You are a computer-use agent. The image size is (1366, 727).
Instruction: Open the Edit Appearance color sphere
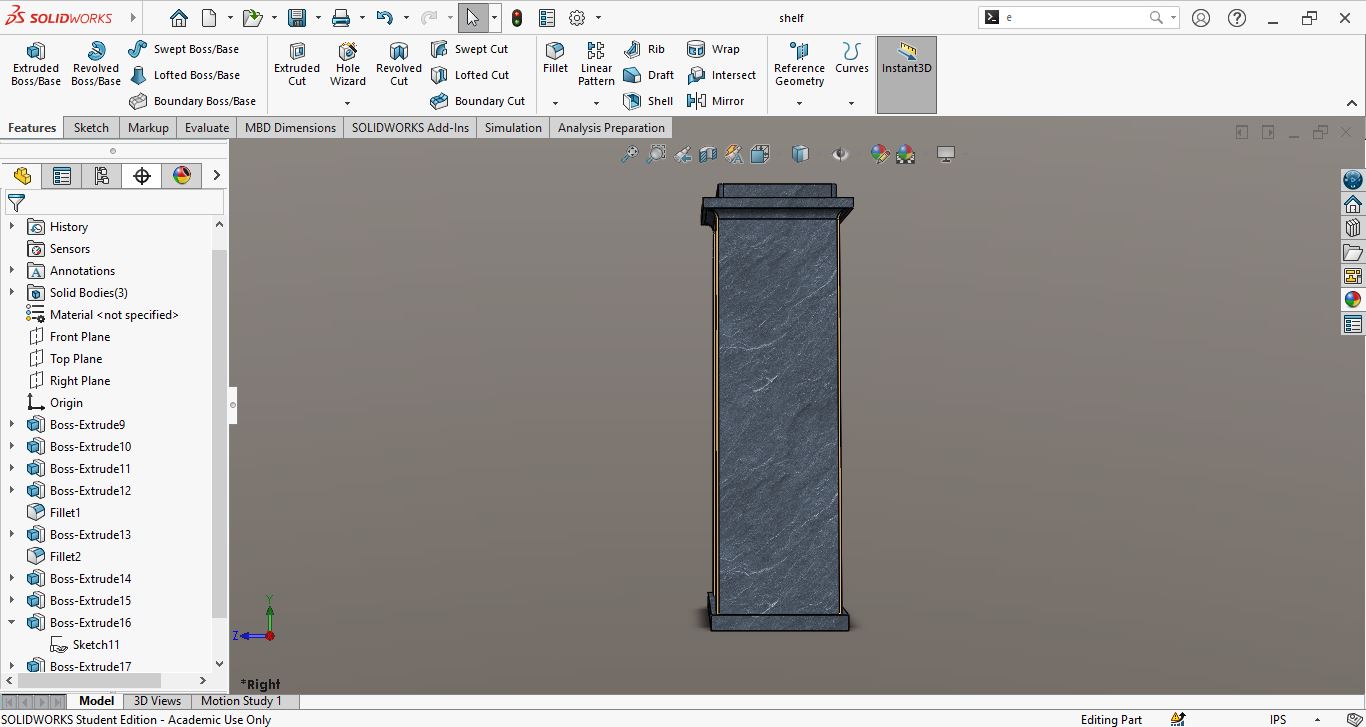click(x=879, y=154)
